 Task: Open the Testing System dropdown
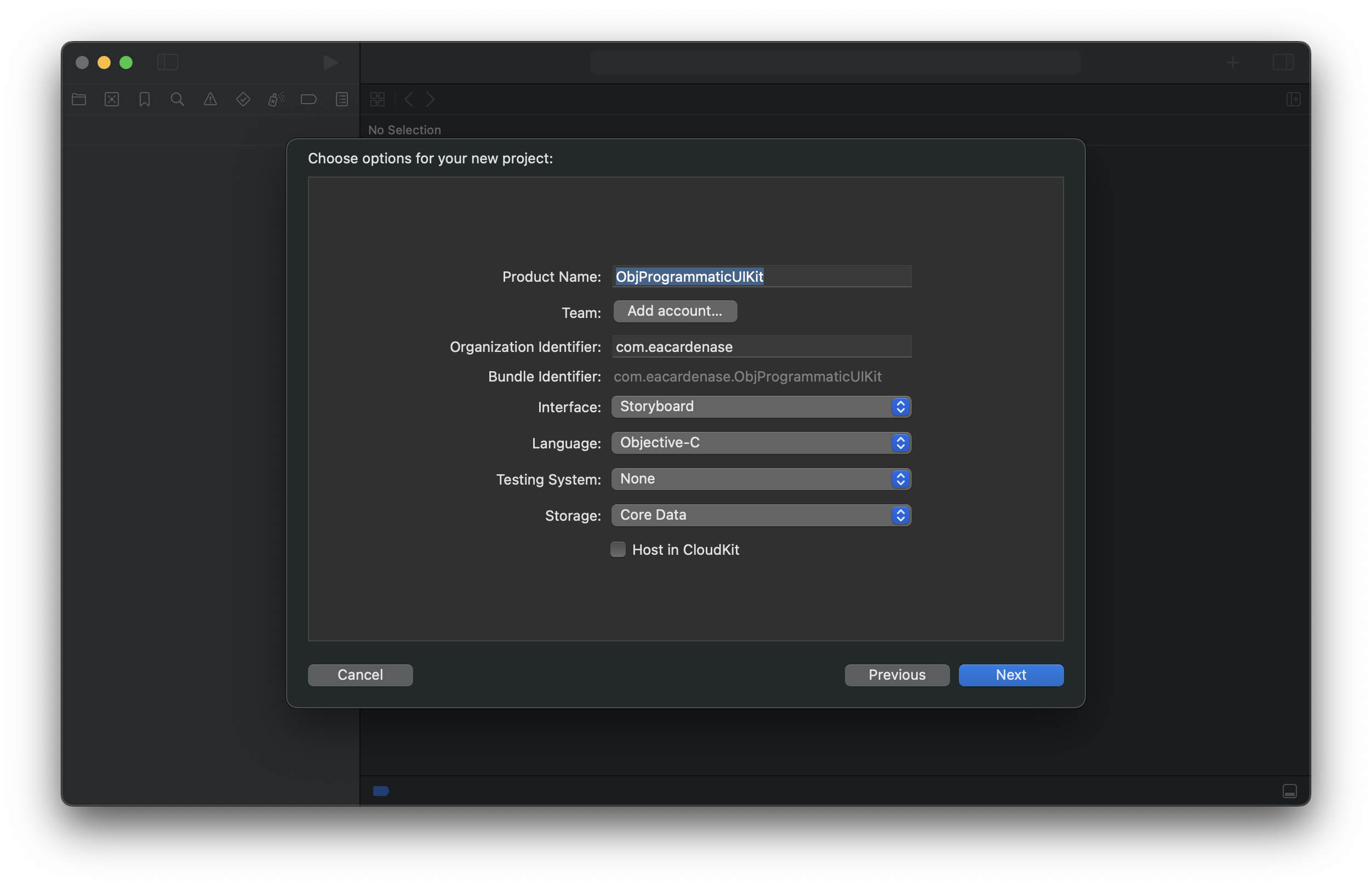point(760,479)
